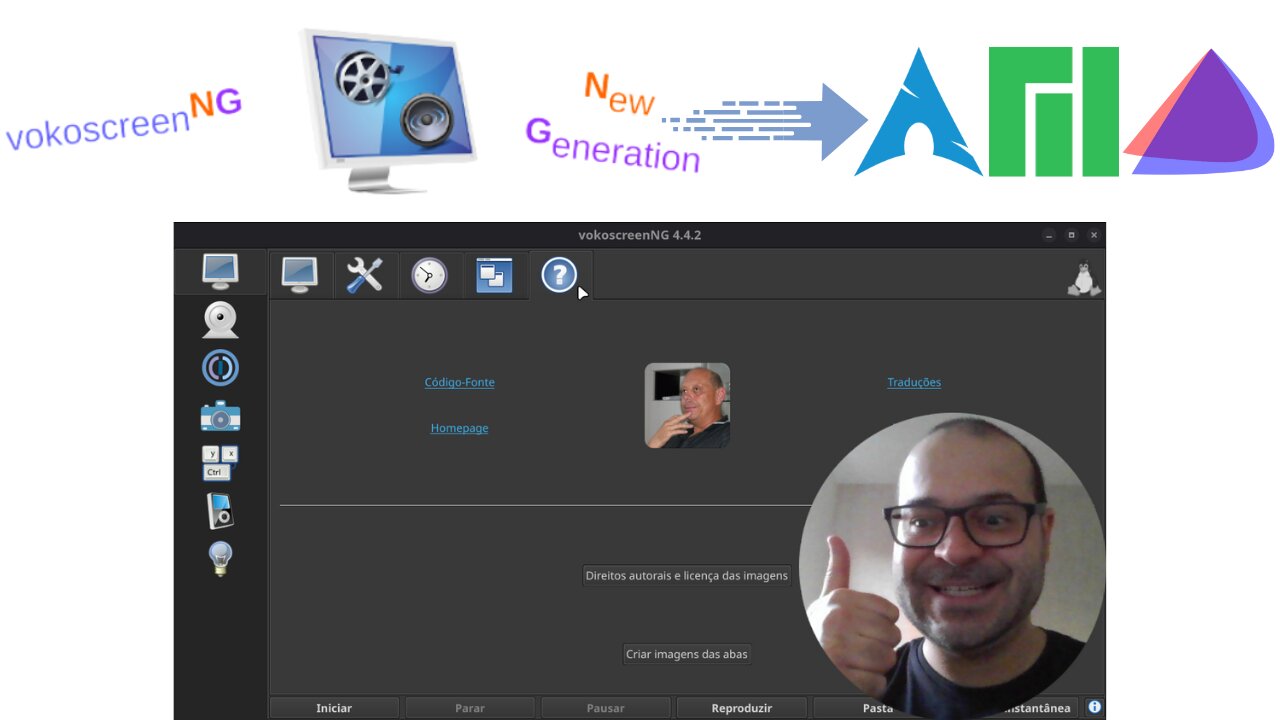Switch to the wrench settings tab

(364, 274)
